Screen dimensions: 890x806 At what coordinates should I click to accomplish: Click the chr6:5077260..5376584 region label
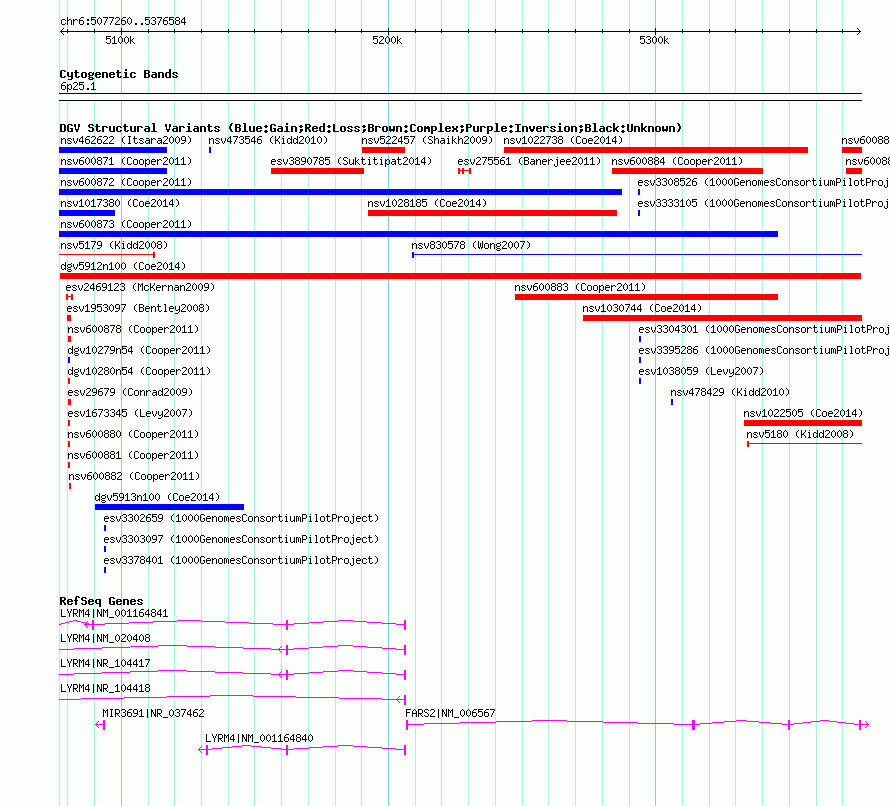tap(123, 21)
